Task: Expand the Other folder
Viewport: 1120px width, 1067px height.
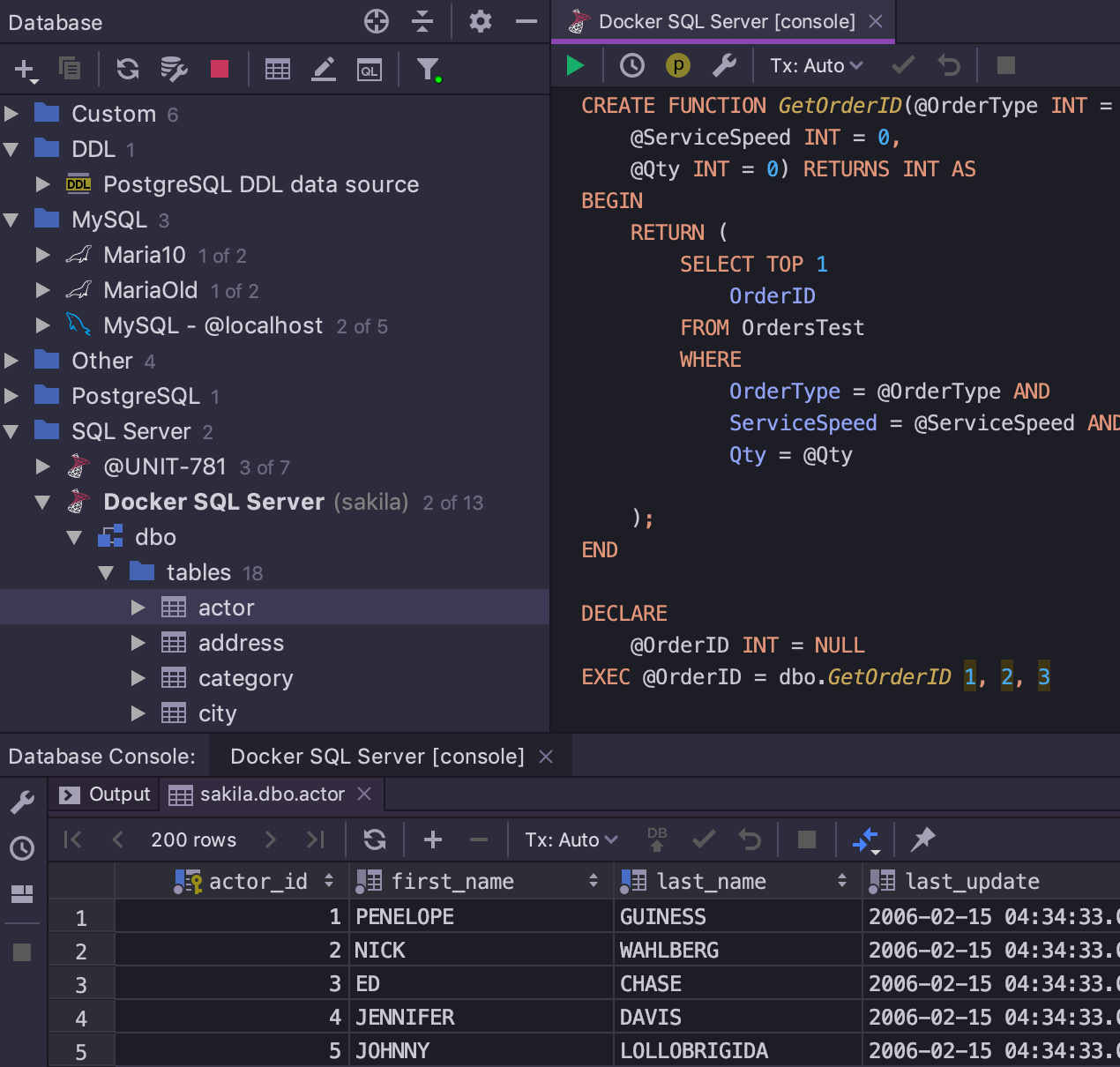Action: point(11,361)
